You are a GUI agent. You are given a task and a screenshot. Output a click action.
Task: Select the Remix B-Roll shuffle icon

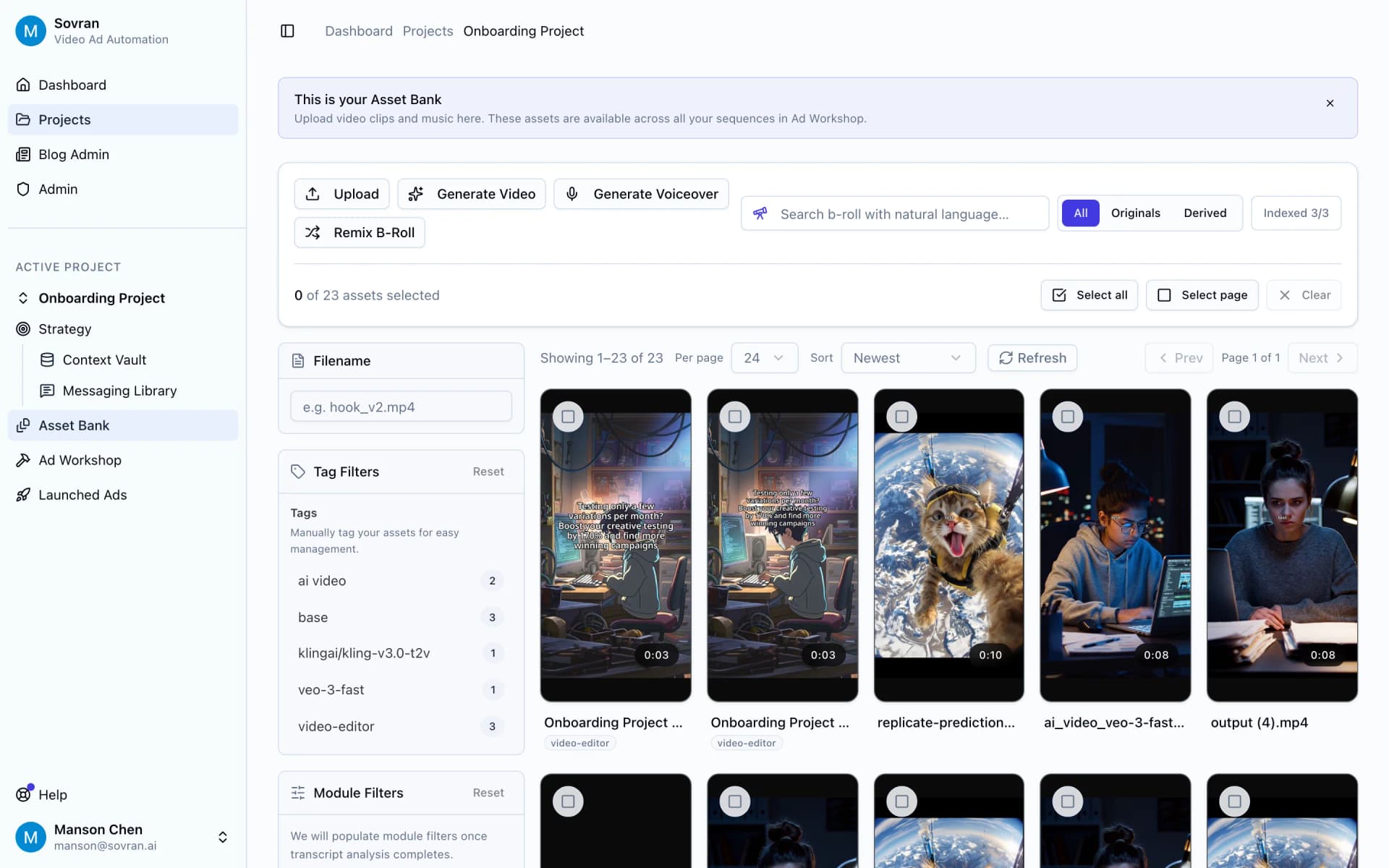tap(313, 232)
